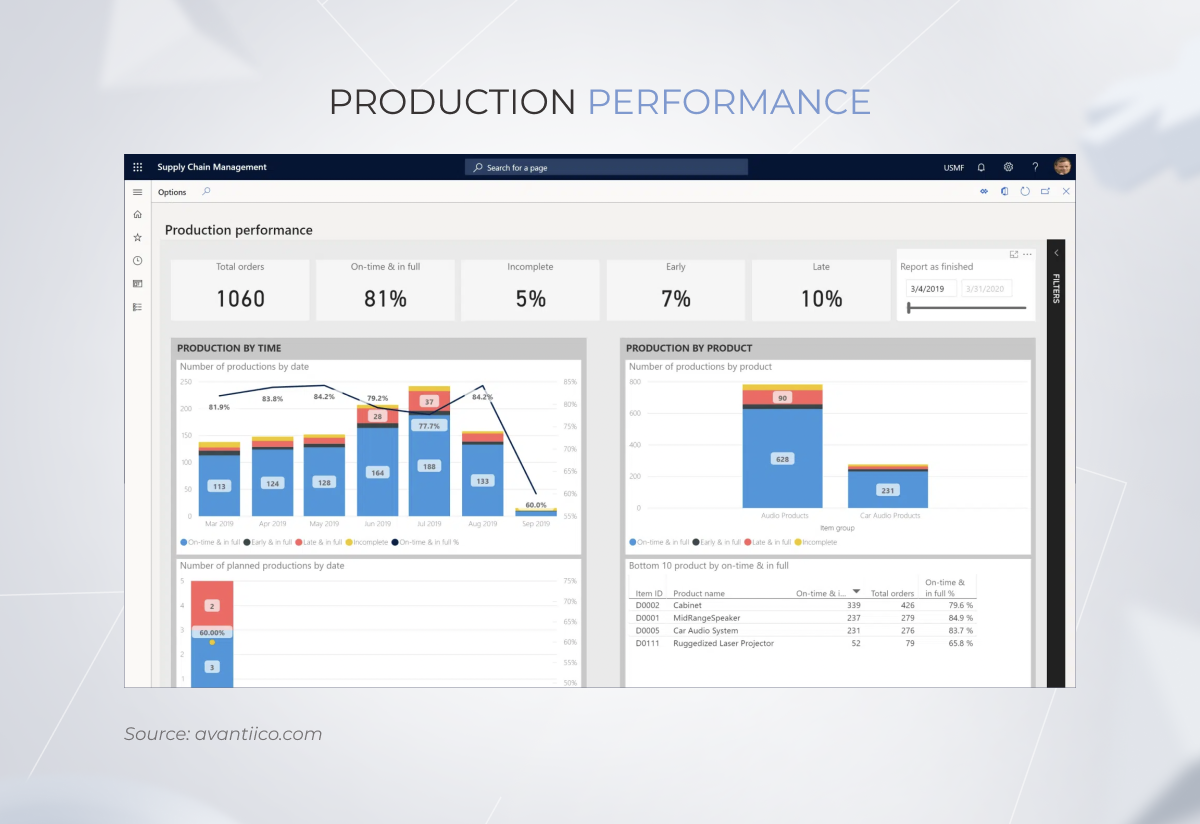
Task: View recently opened pages with the clock icon
Action: point(137,260)
